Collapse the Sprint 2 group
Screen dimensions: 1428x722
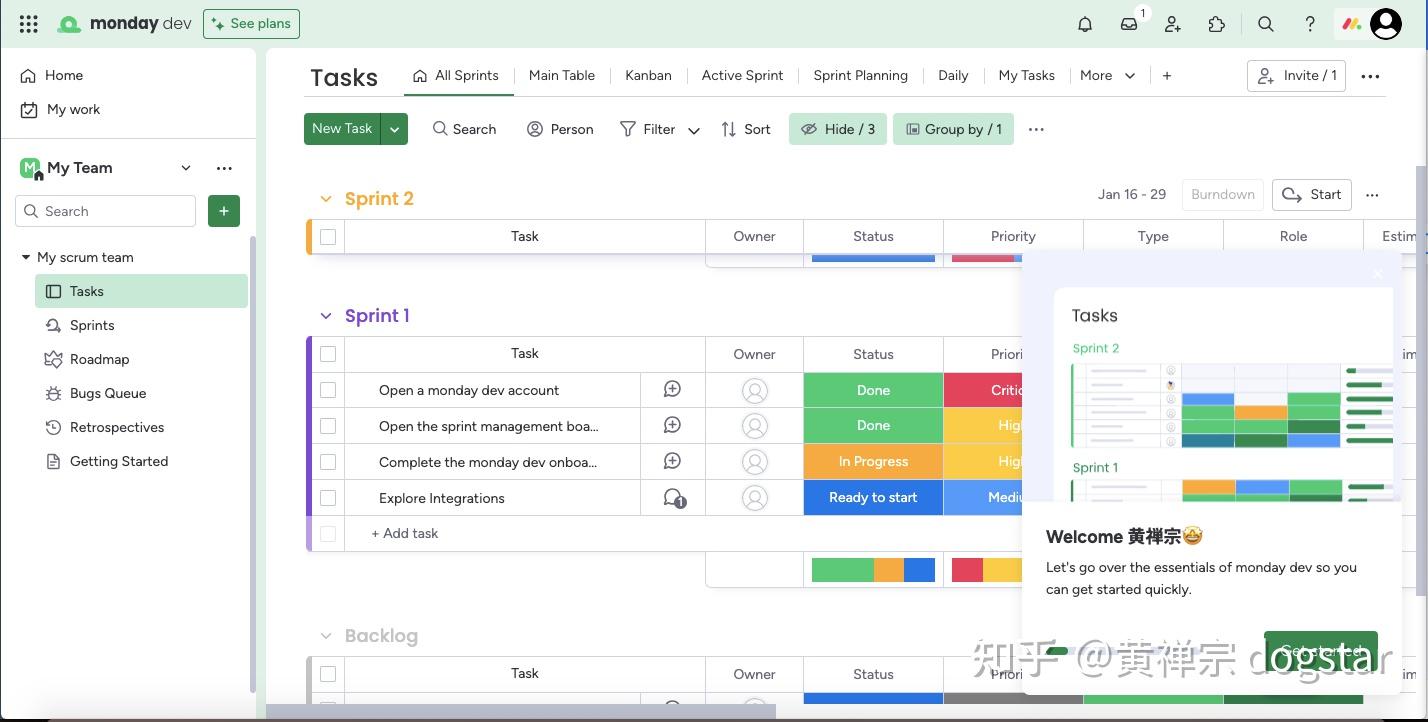326,199
